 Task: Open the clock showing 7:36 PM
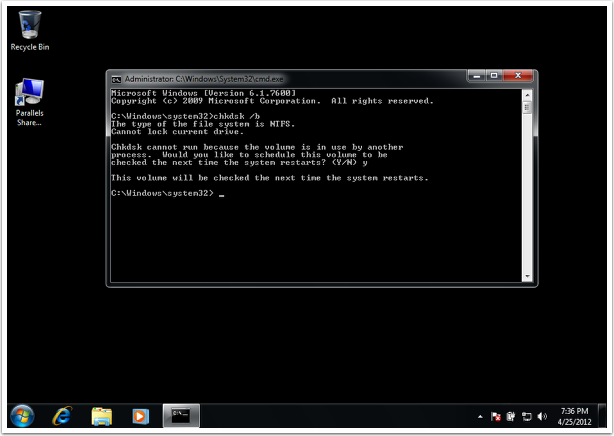pos(574,416)
